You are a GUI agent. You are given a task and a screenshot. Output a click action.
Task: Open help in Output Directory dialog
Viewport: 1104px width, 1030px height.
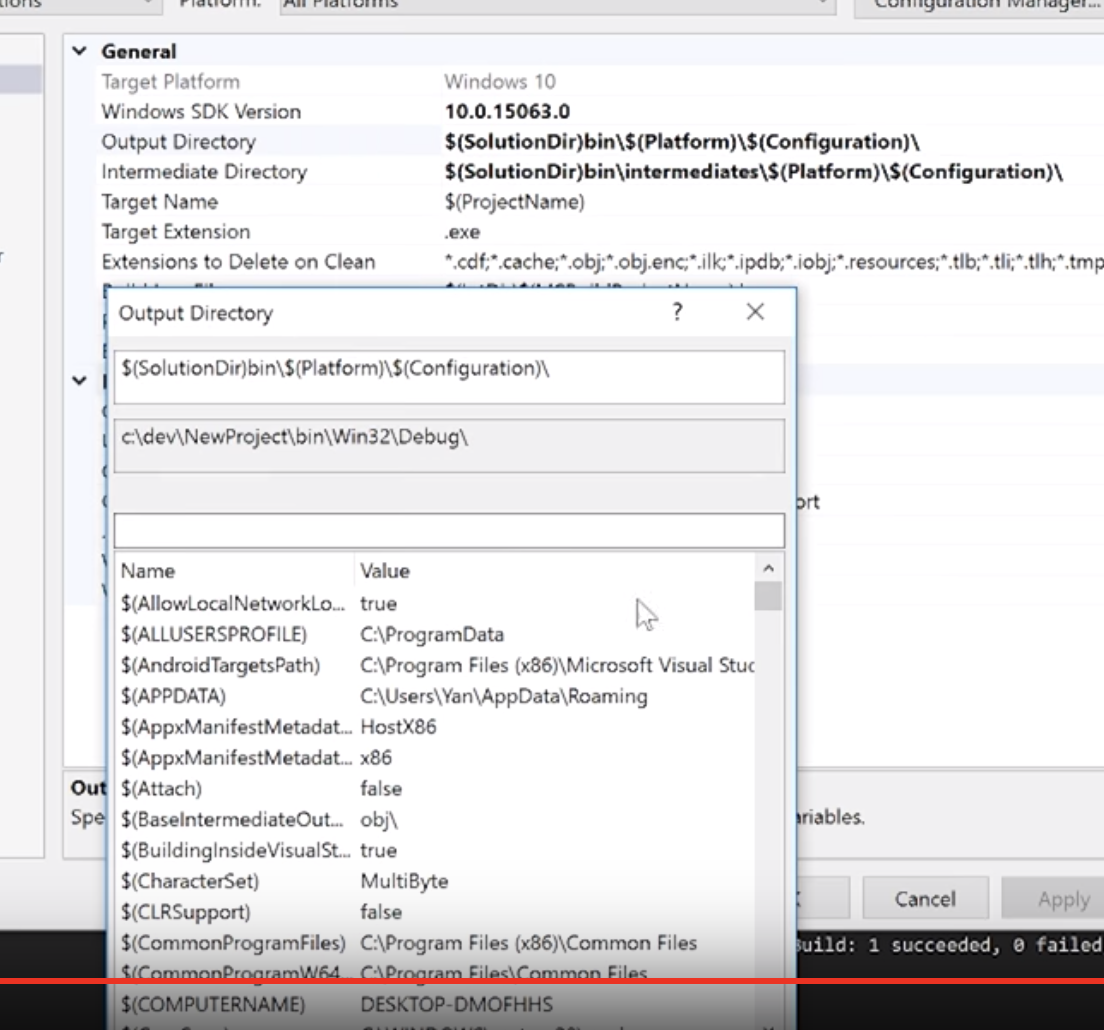[677, 312]
